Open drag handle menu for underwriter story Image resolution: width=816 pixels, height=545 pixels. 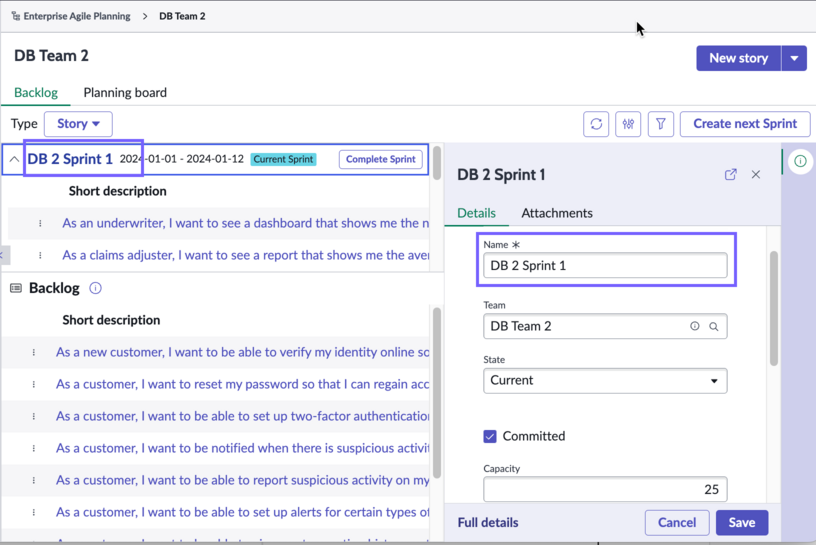click(40, 223)
